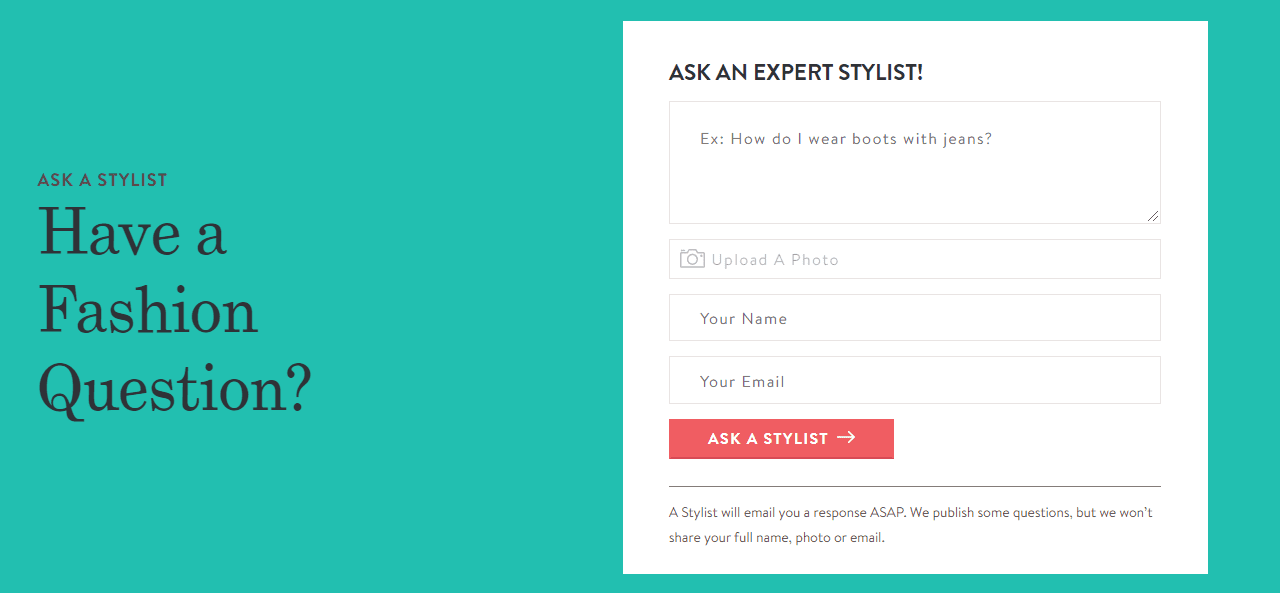1280x593 pixels.
Task: Click the small "Ask a Stylist" label above the headline
Action: [102, 180]
